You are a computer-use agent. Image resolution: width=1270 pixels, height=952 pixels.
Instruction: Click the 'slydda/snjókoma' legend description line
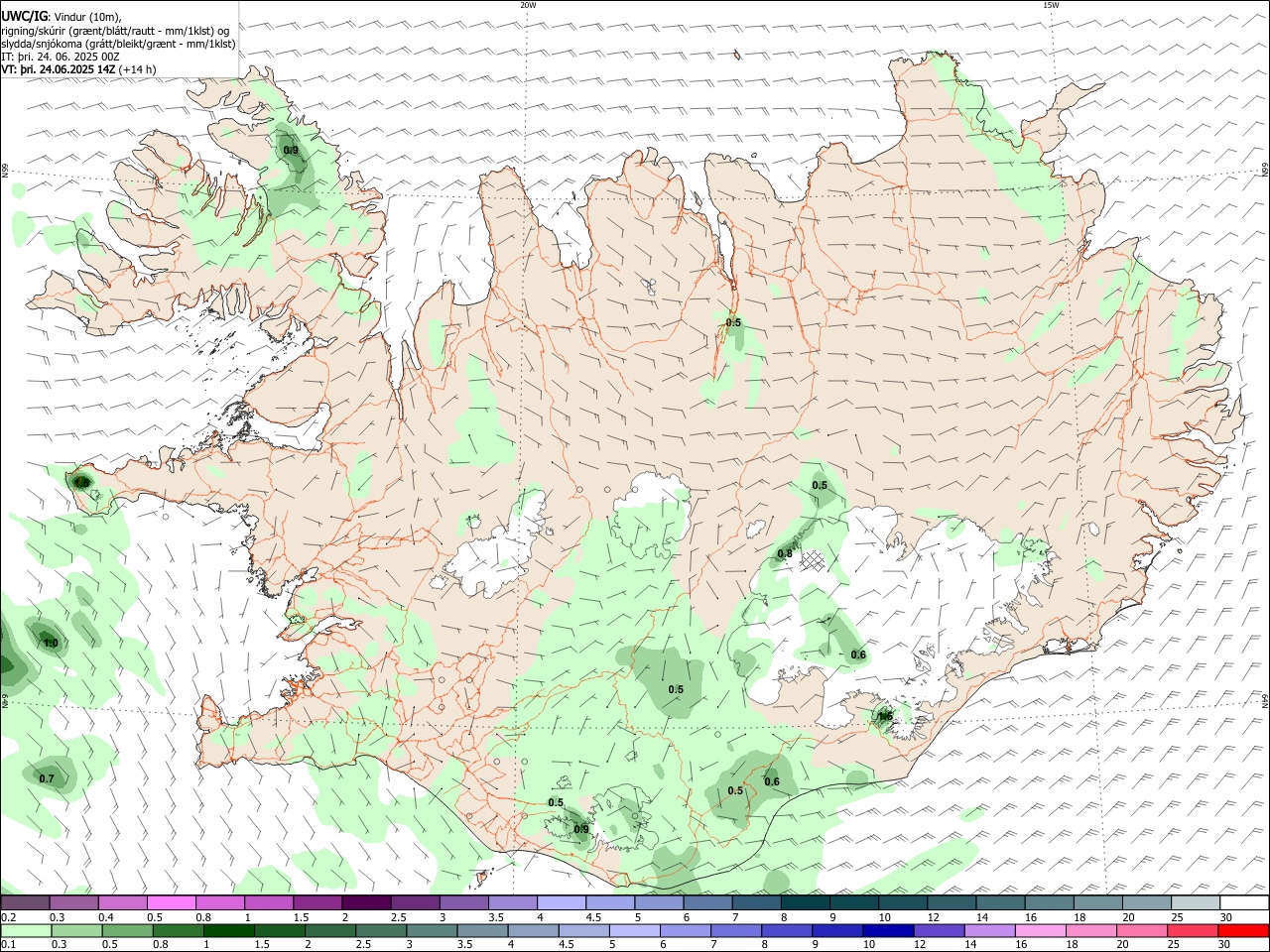point(118,44)
